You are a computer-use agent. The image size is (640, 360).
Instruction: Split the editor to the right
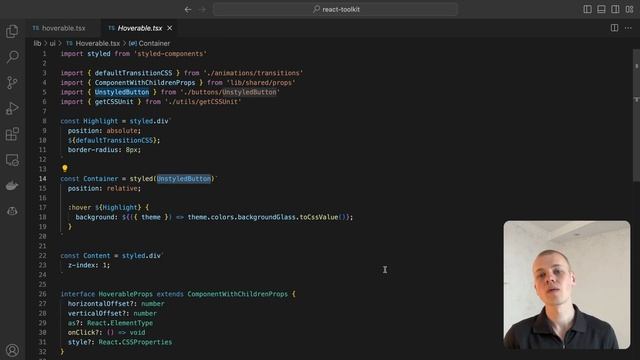614,28
